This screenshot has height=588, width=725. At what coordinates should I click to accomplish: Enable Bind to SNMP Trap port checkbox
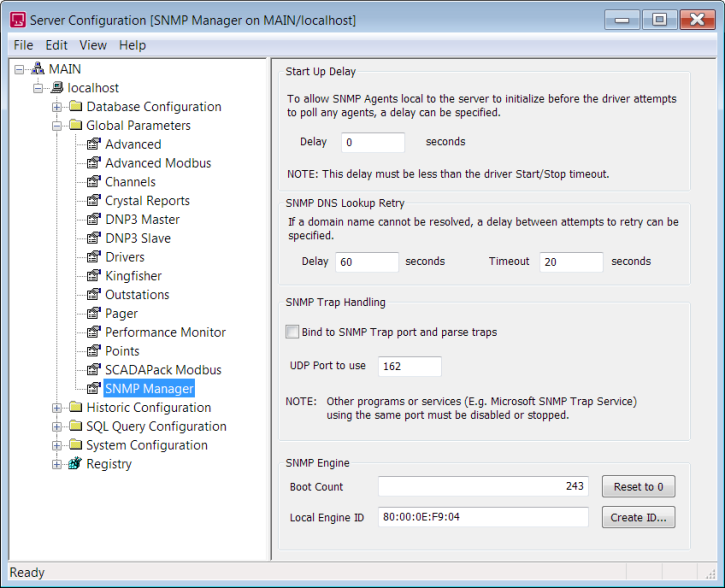tap(292, 332)
